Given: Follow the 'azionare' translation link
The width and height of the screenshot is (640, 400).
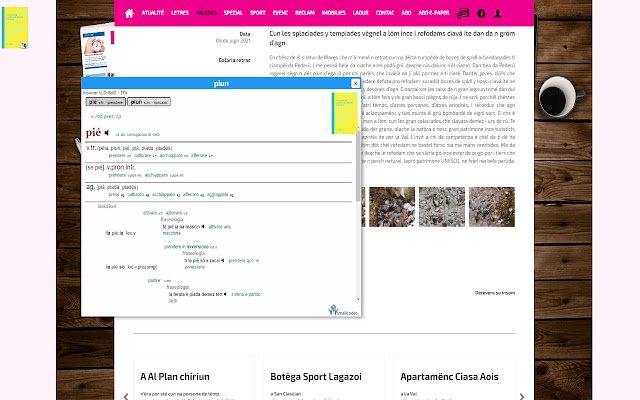Looking at the screenshot, I should click(174, 213).
